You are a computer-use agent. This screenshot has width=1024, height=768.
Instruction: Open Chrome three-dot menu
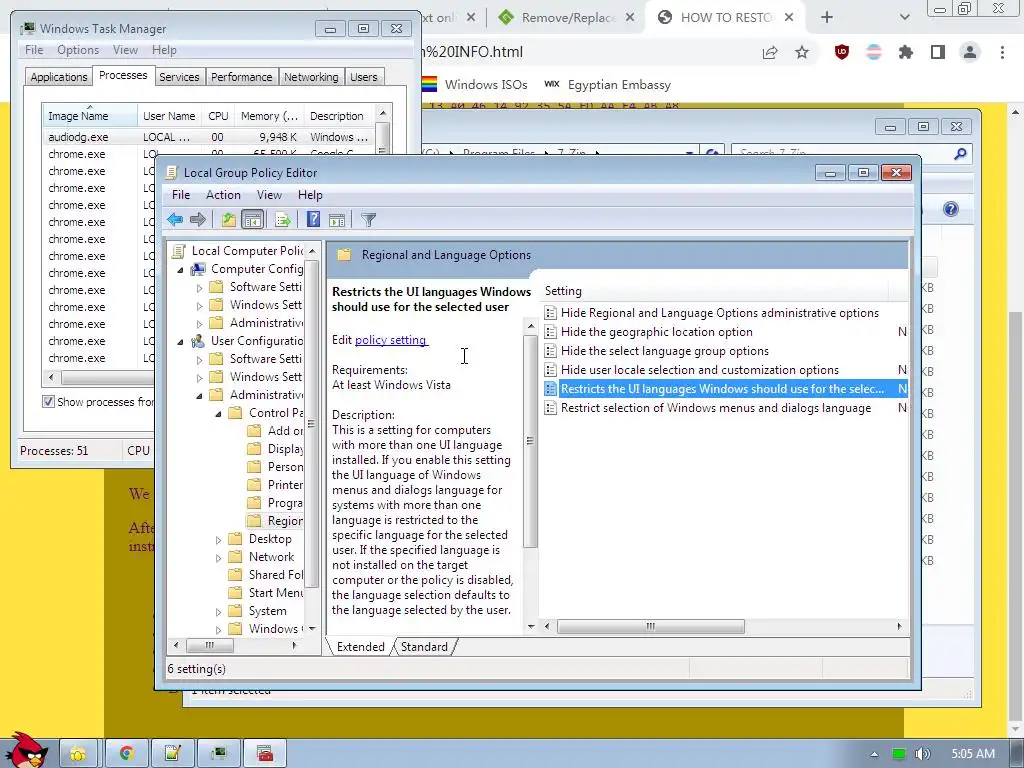(x=1002, y=52)
